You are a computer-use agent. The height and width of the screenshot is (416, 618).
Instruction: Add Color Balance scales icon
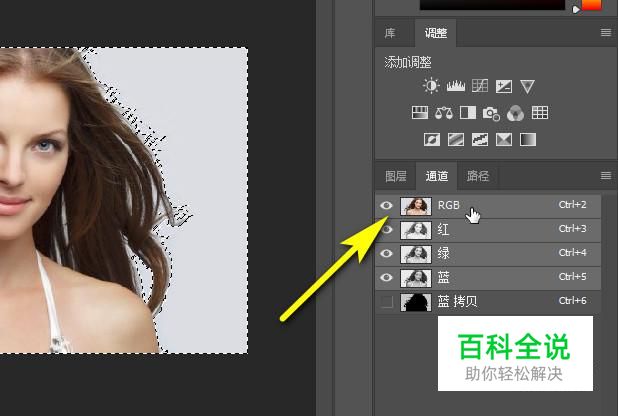coord(444,113)
